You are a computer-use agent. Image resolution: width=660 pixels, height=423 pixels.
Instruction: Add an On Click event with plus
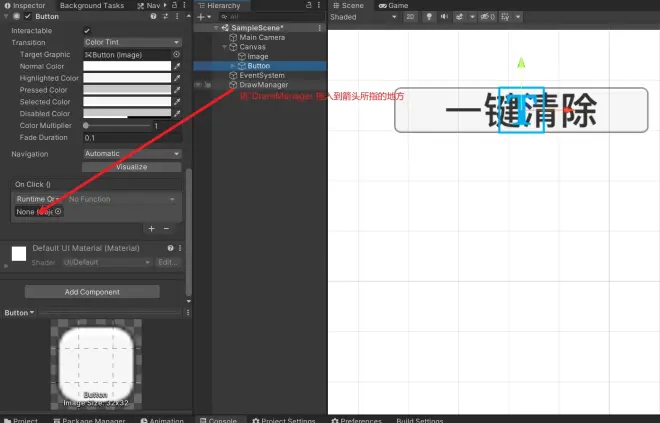152,229
